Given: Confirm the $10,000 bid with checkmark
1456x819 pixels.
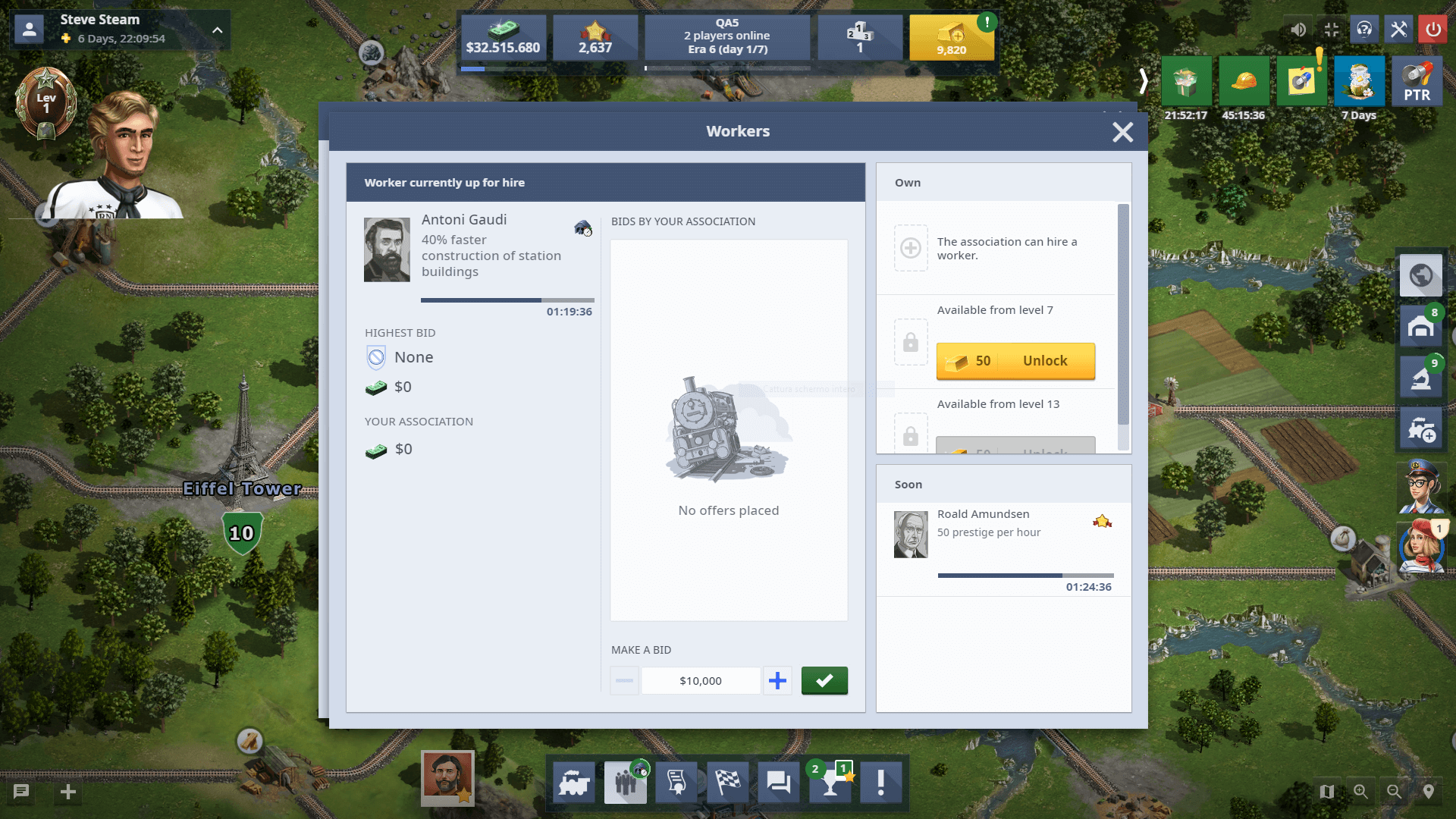Looking at the screenshot, I should 824,680.
